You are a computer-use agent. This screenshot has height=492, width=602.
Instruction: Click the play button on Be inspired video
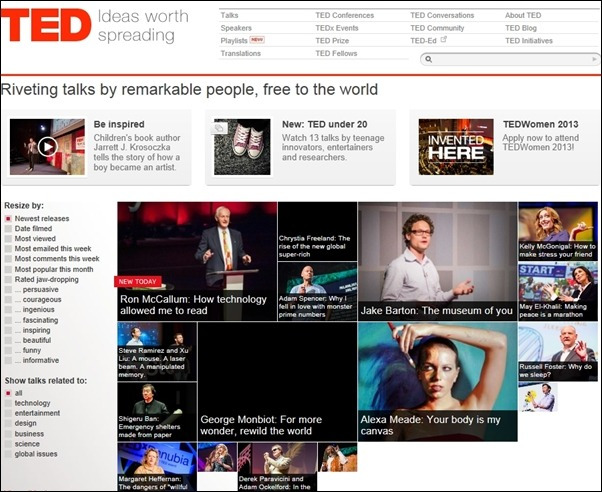pos(48,147)
